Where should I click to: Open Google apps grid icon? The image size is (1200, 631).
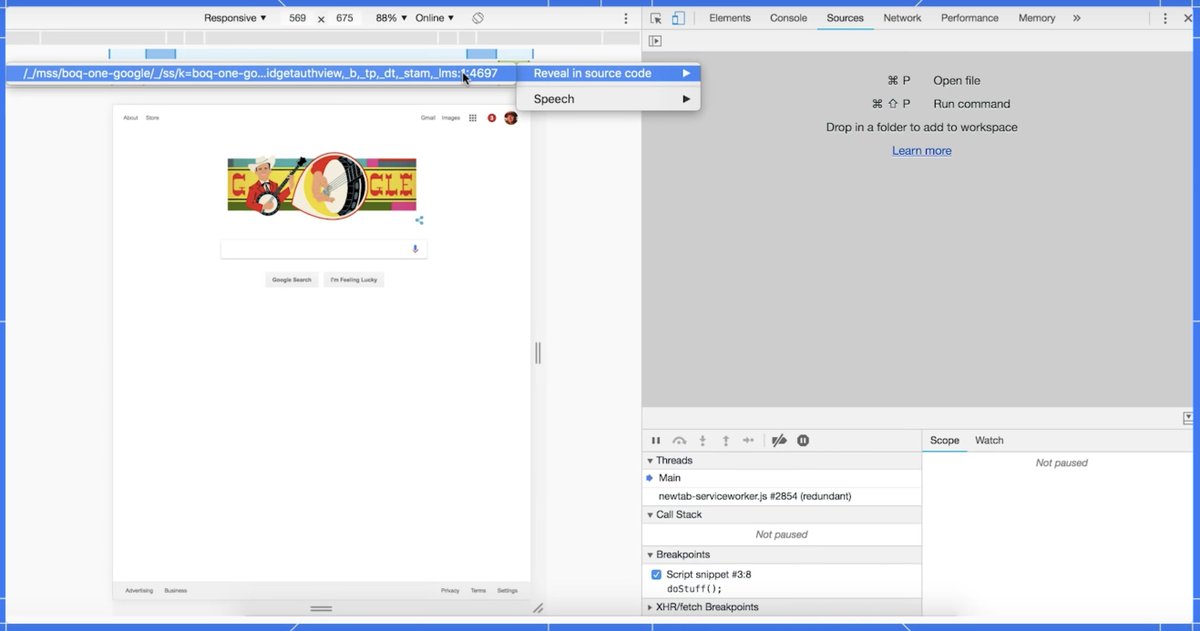pyautogui.click(x=473, y=118)
